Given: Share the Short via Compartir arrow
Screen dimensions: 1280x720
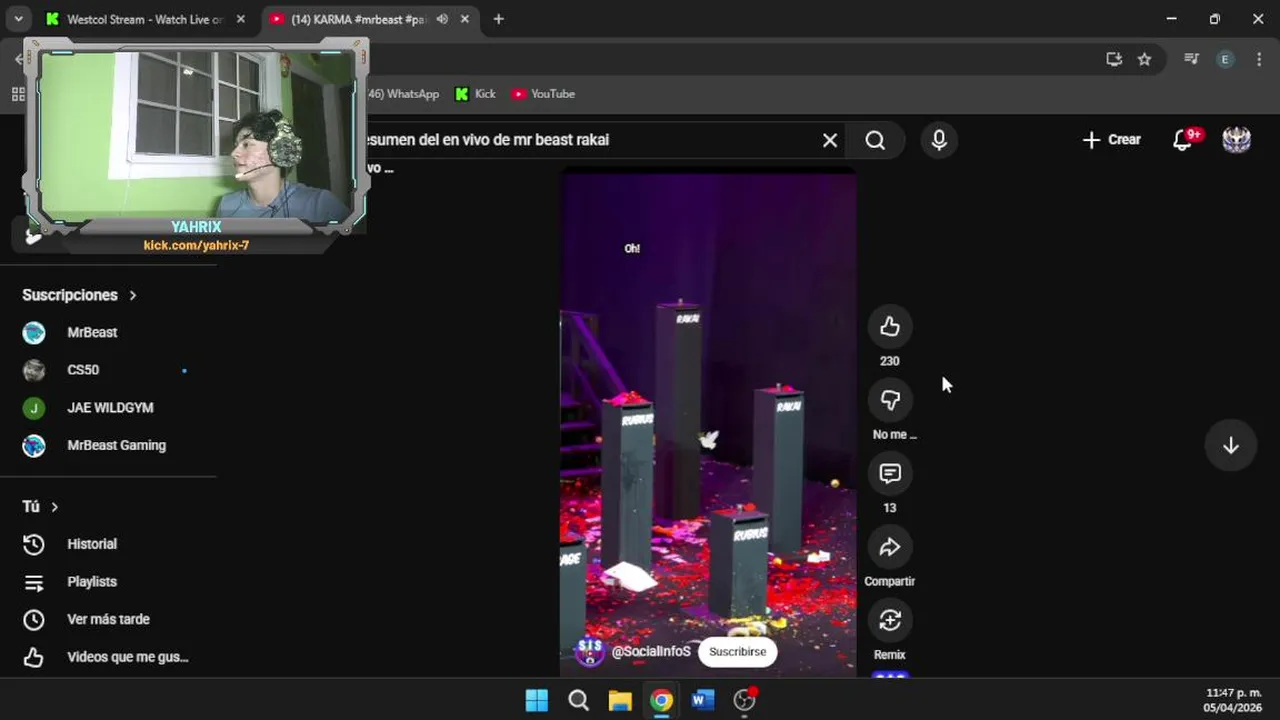Looking at the screenshot, I should click(889, 548).
